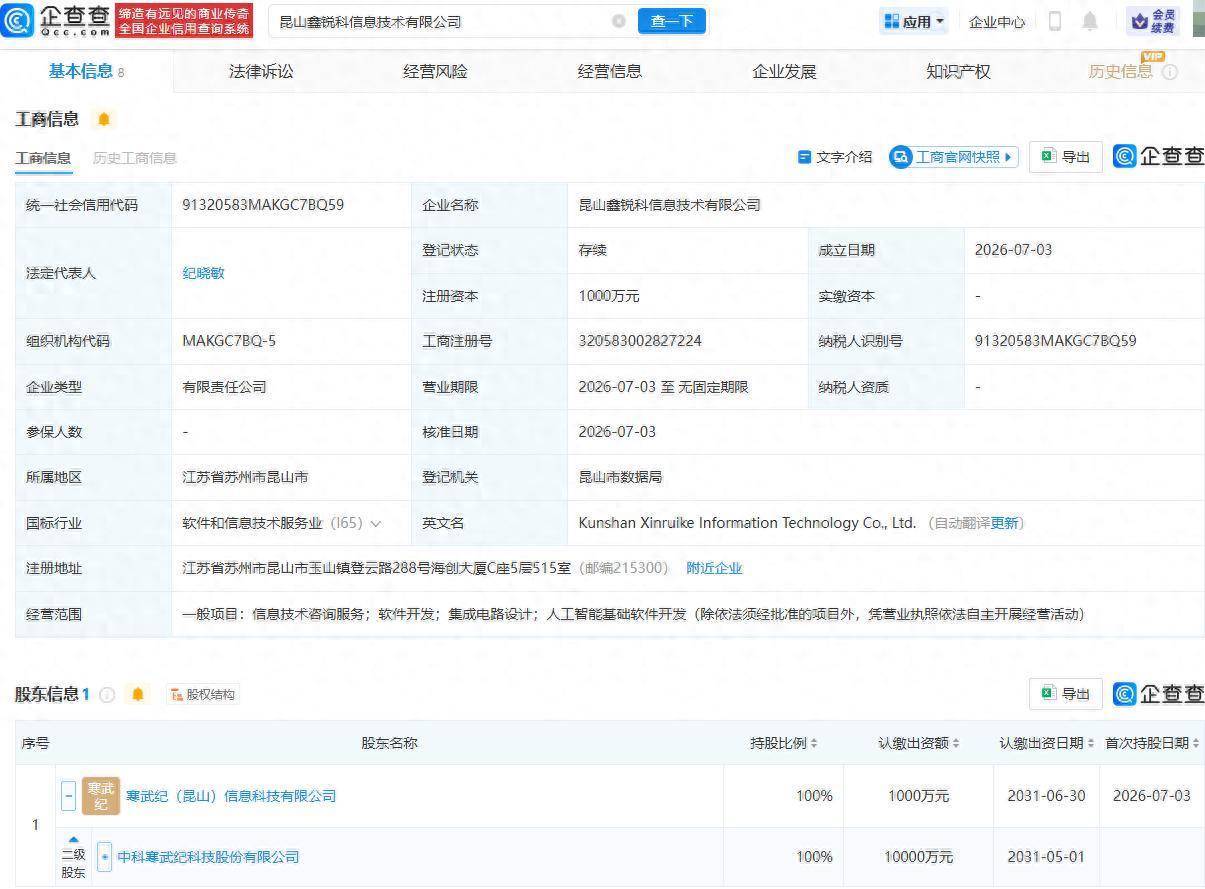
Task: Switch to the 法律诉讼 tab
Action: point(261,71)
